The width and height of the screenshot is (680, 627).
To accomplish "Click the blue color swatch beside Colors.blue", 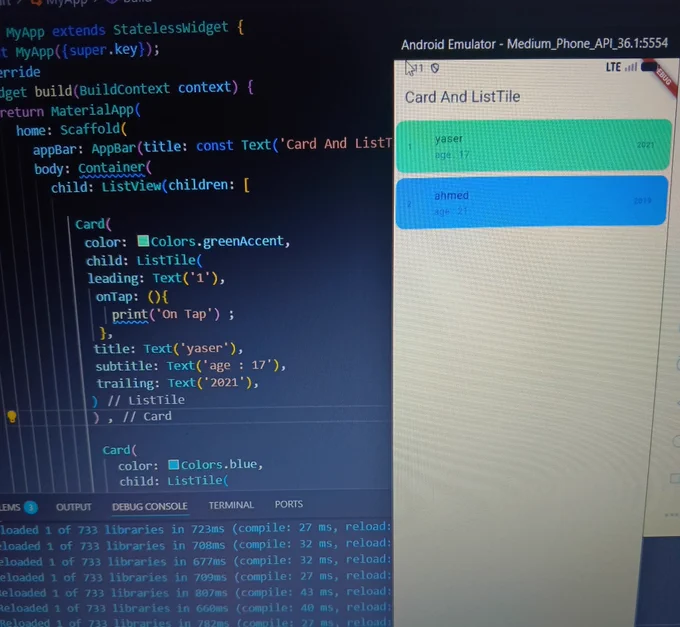I will 173,465.
